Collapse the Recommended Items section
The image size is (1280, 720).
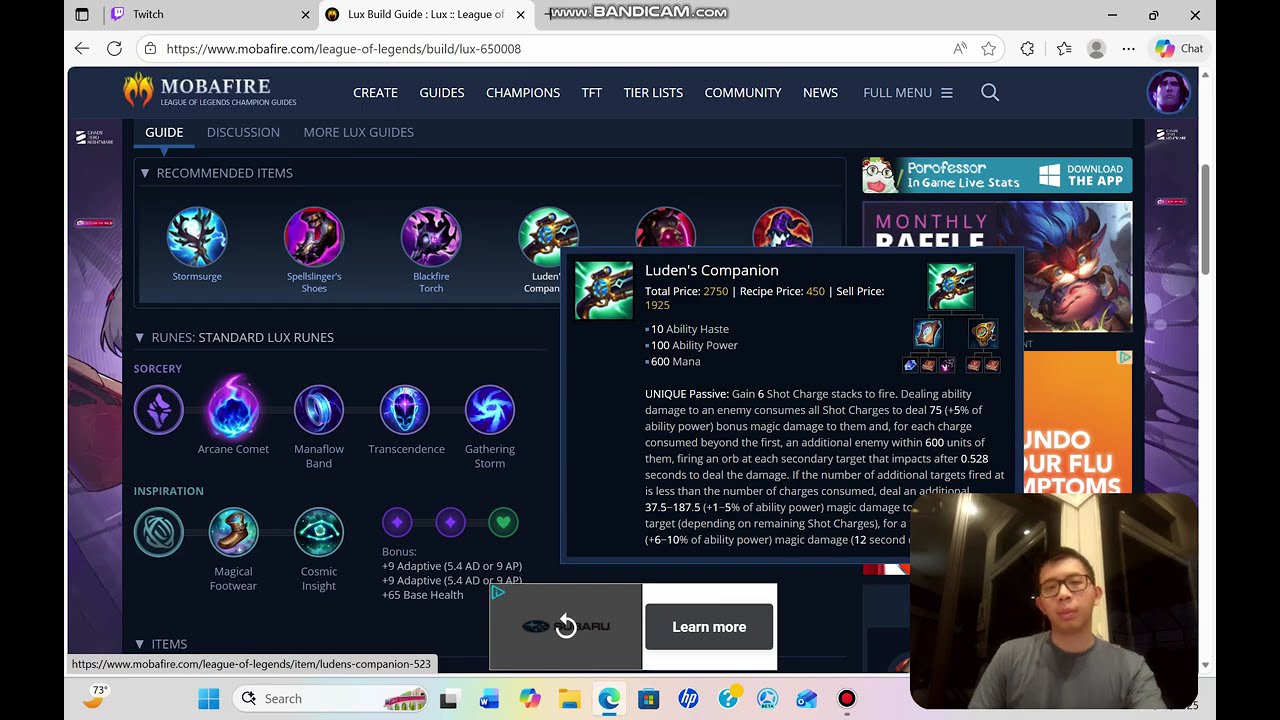coord(145,173)
